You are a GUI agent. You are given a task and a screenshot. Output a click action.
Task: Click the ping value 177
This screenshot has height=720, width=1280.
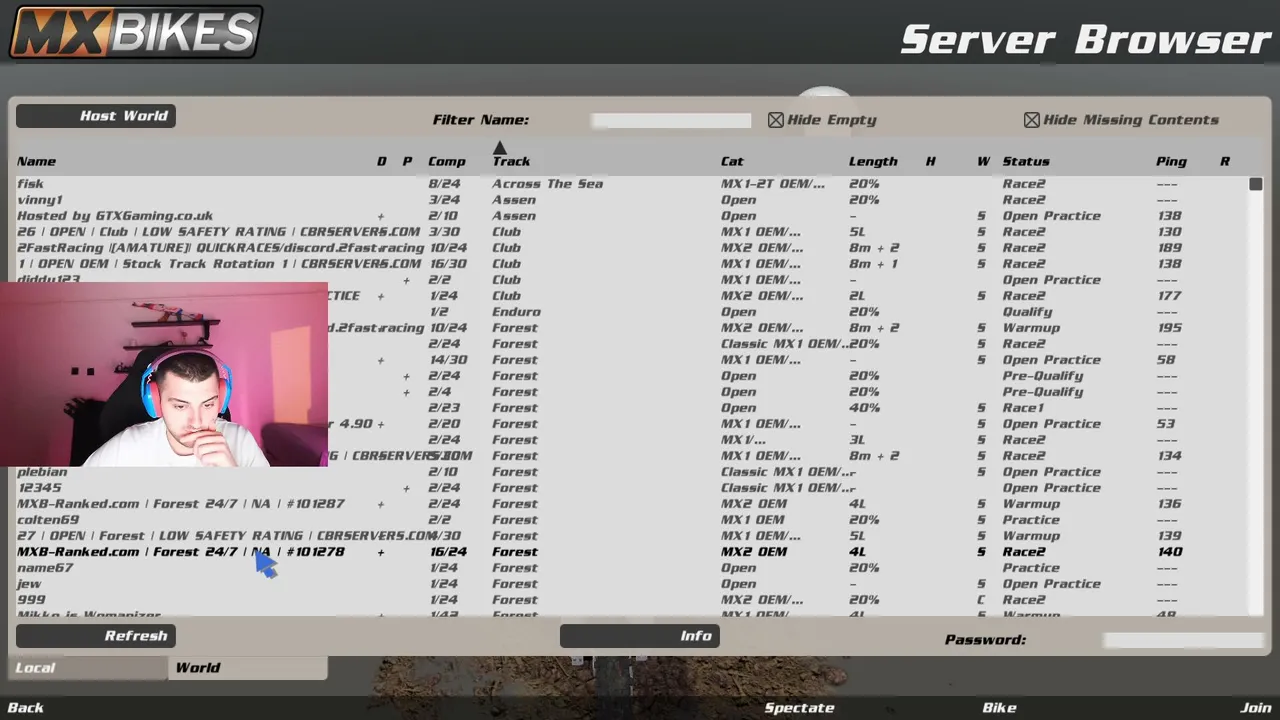(1168, 296)
